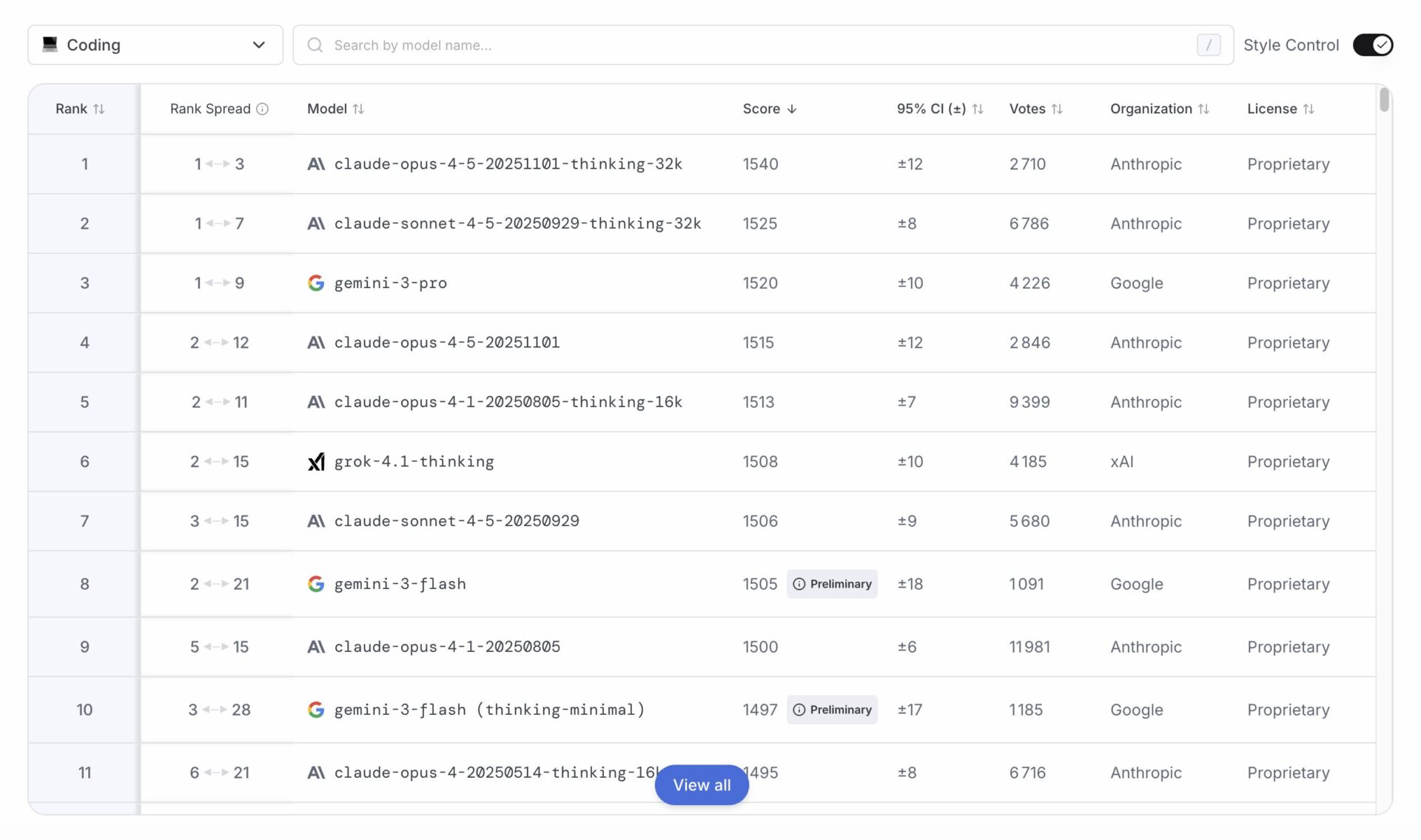Click the slash shortcut key hint
The width and height of the screenshot is (1421, 840).
(x=1208, y=45)
